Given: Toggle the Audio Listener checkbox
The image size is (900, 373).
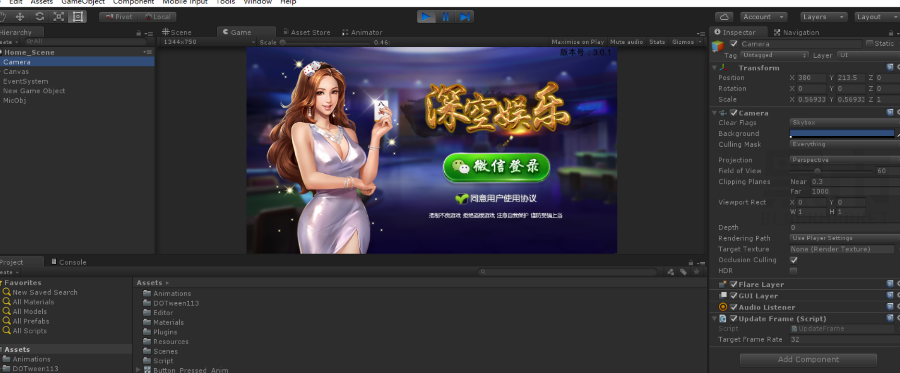Looking at the screenshot, I should tap(734, 307).
